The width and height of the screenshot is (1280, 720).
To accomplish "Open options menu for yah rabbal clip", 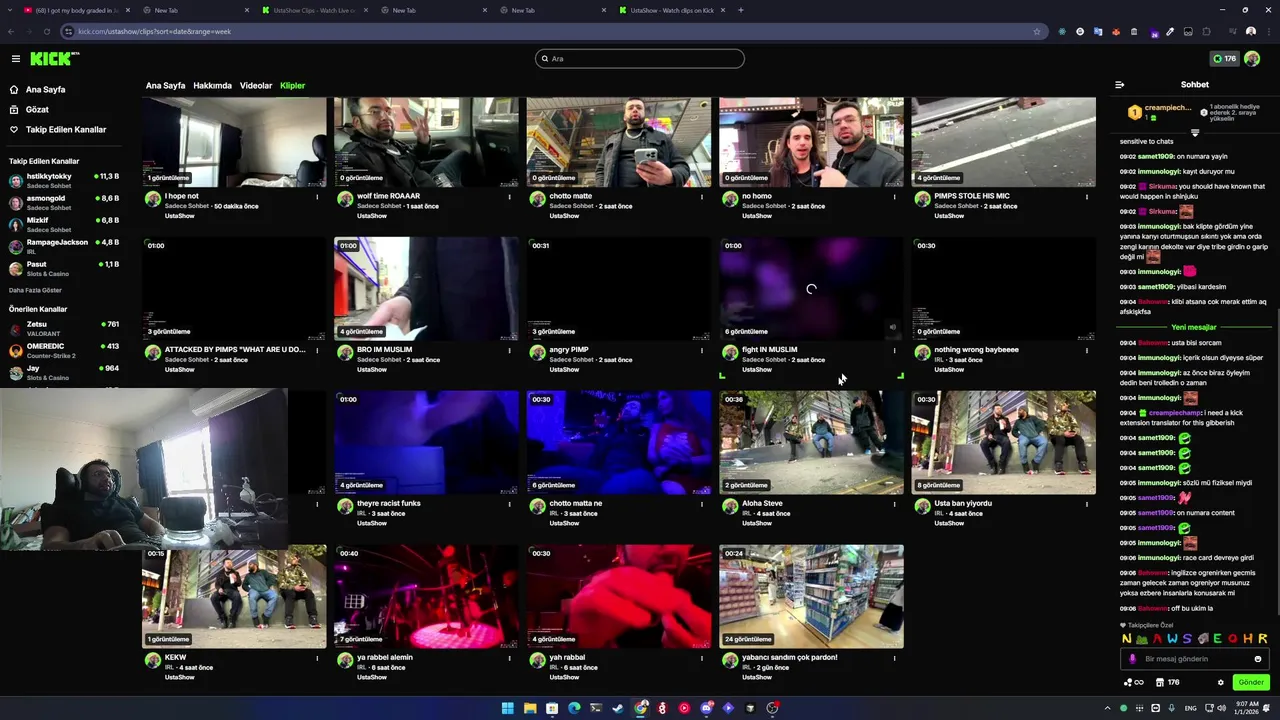I will coord(702,658).
